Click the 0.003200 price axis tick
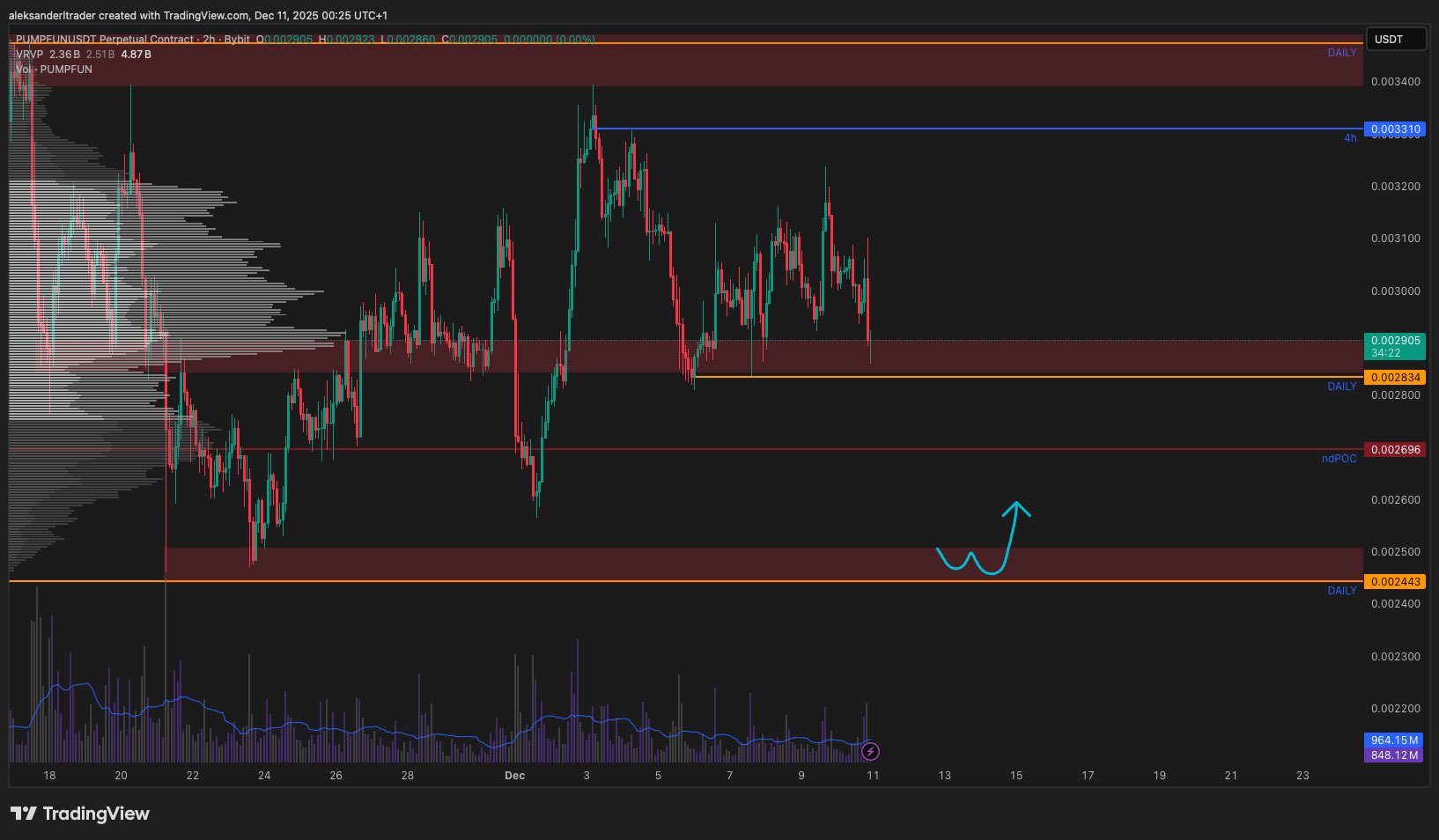The image size is (1439, 840). pyautogui.click(x=1395, y=187)
